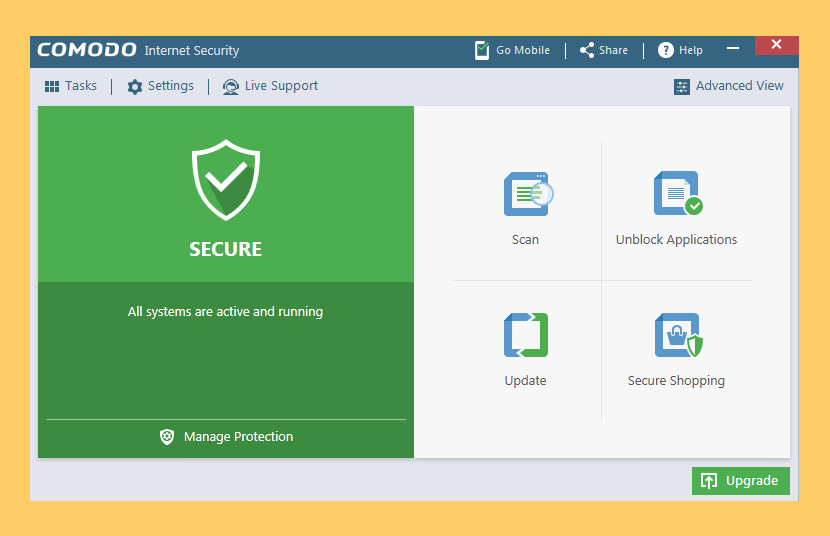Select the Help text
This screenshot has width=830, height=536.
(691, 50)
